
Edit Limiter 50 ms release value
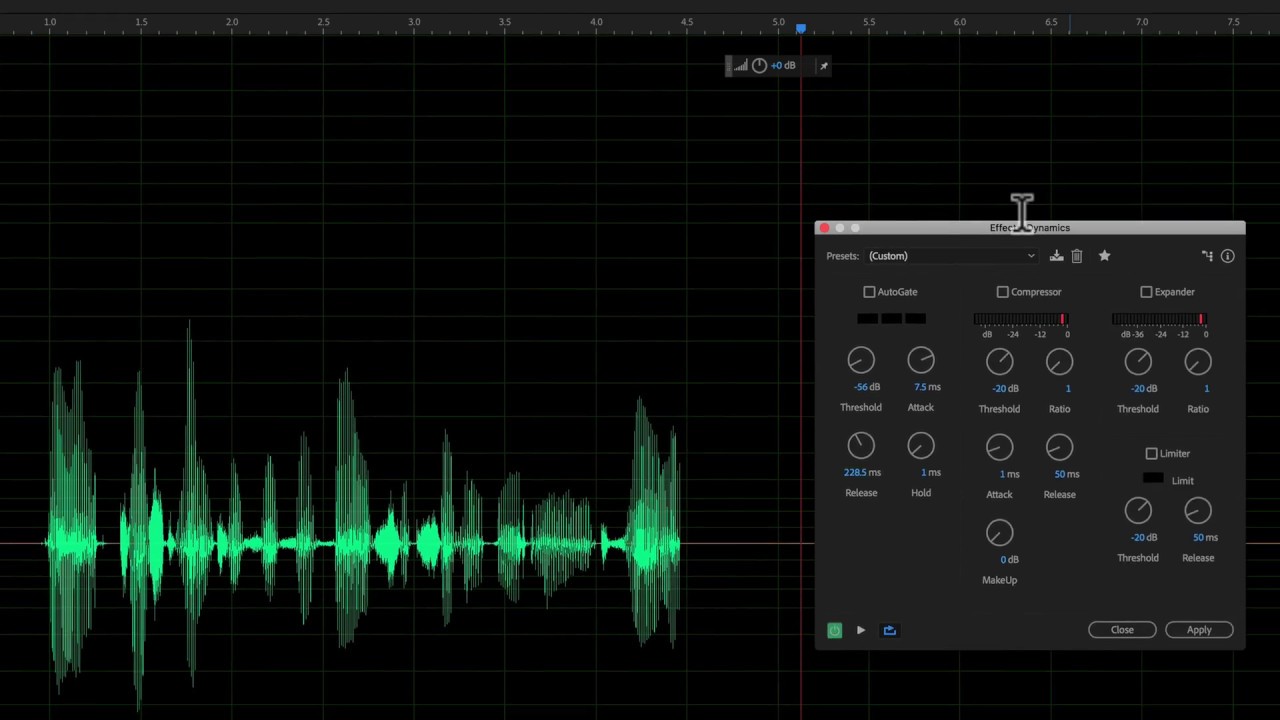(1205, 538)
